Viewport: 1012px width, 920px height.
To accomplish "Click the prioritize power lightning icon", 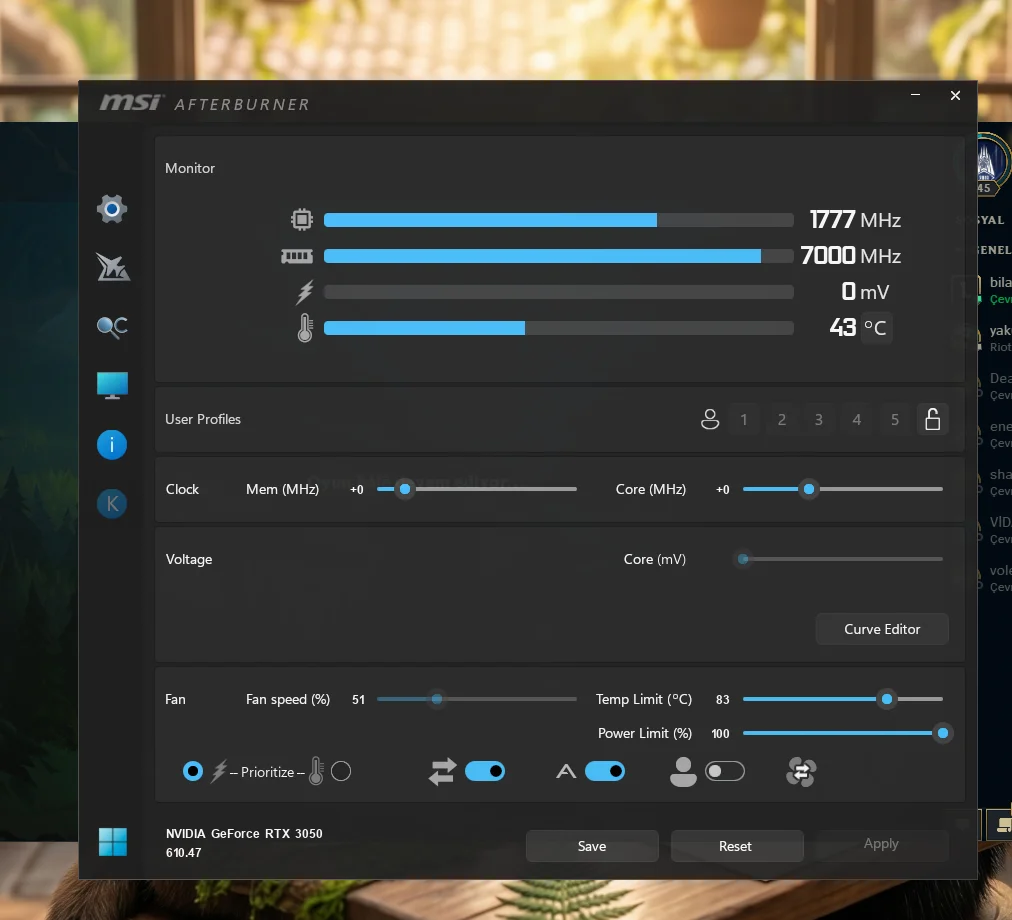I will tap(219, 772).
